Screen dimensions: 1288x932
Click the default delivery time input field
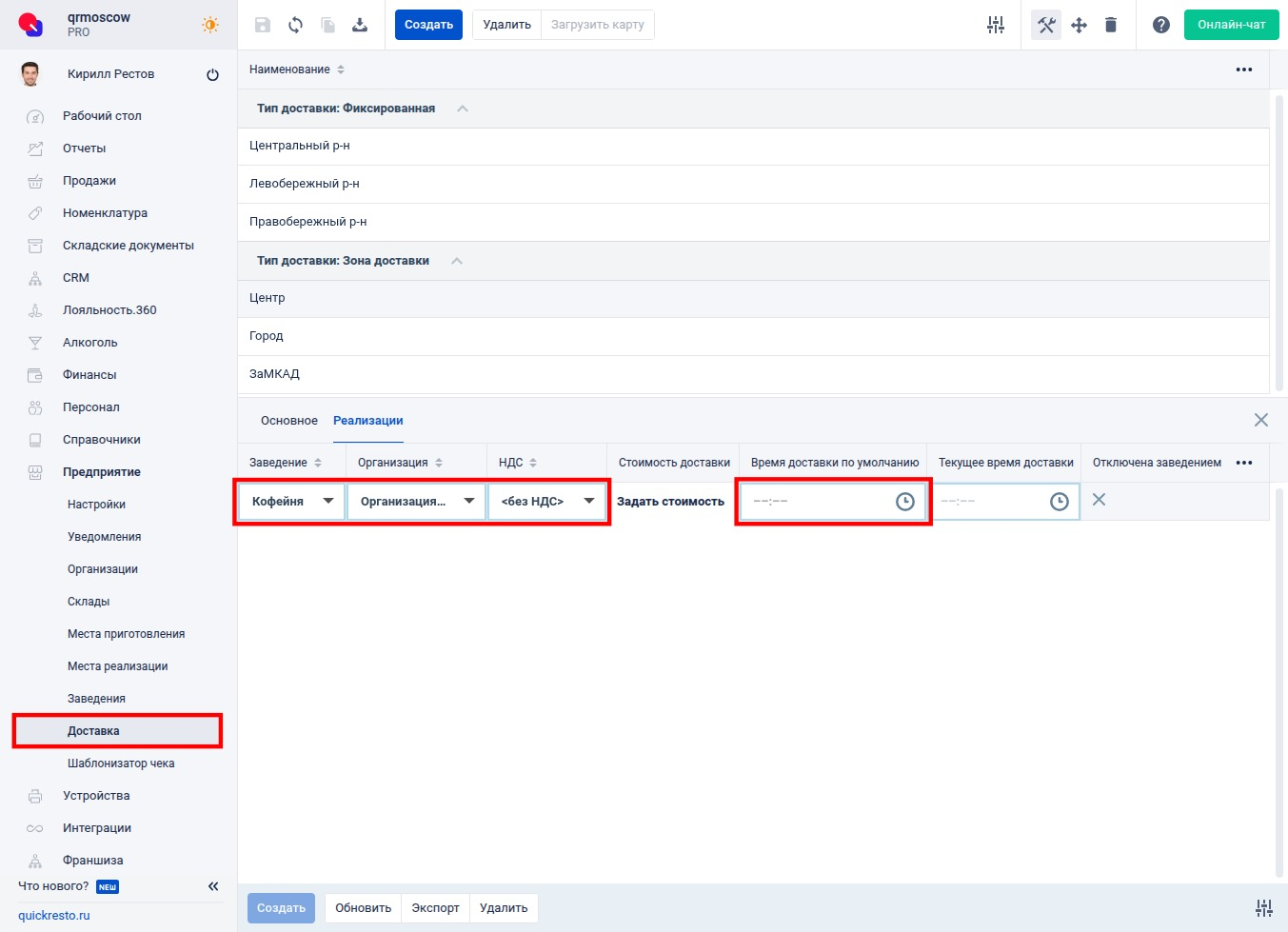[819, 502]
